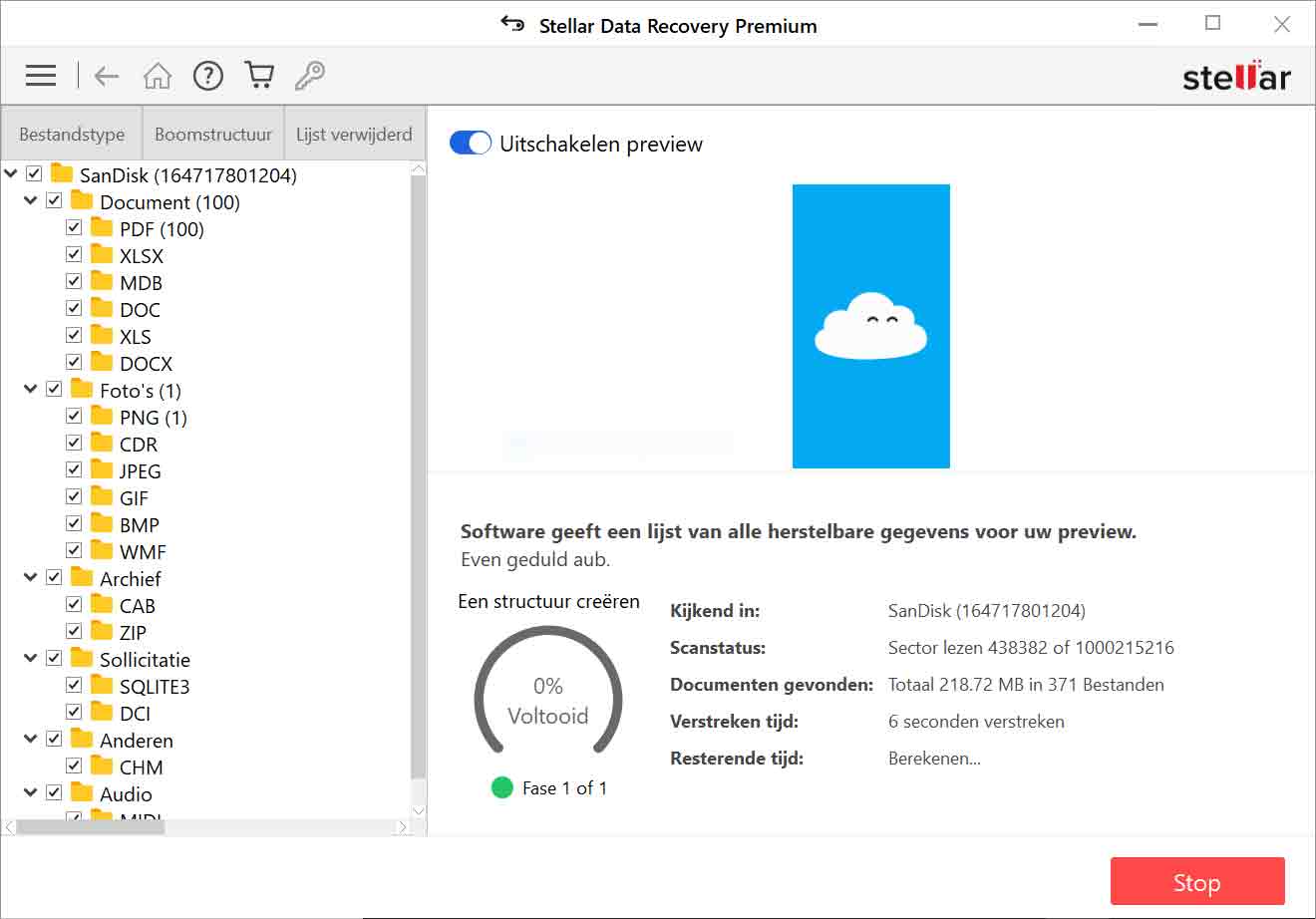Click the WMF folder icon
Viewport: 1316px width, 919px height.
pyautogui.click(x=102, y=550)
